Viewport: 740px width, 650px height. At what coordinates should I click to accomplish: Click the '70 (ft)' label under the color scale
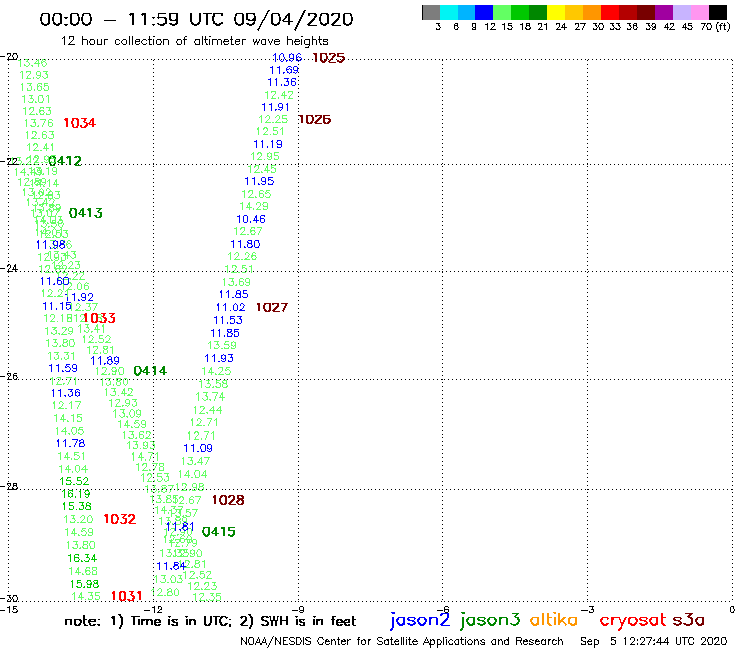click(x=715, y=27)
